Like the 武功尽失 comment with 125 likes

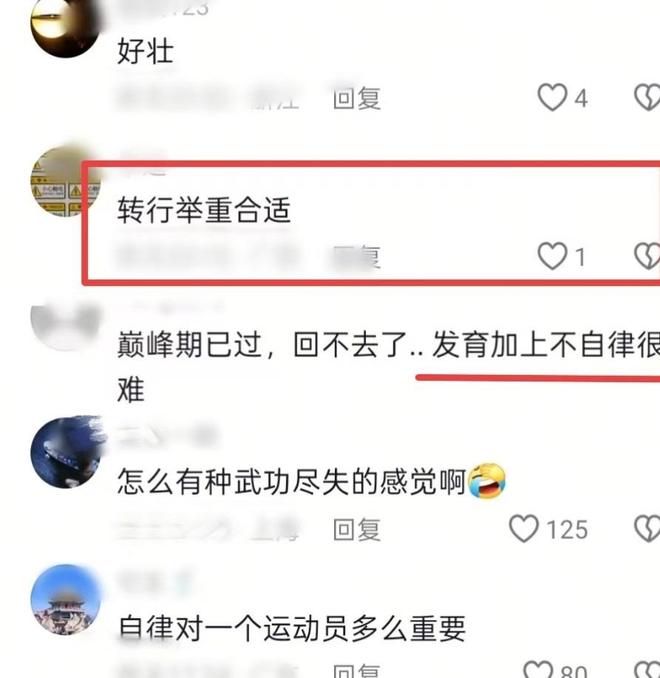click(524, 528)
